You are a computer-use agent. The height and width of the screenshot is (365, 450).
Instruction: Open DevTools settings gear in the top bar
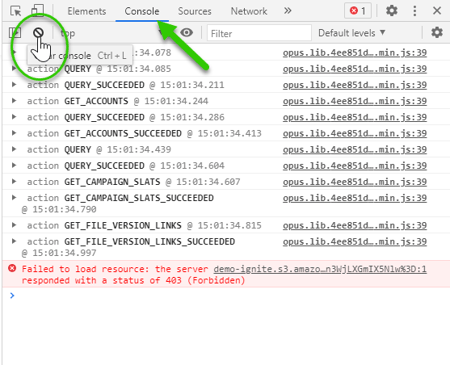tap(391, 11)
